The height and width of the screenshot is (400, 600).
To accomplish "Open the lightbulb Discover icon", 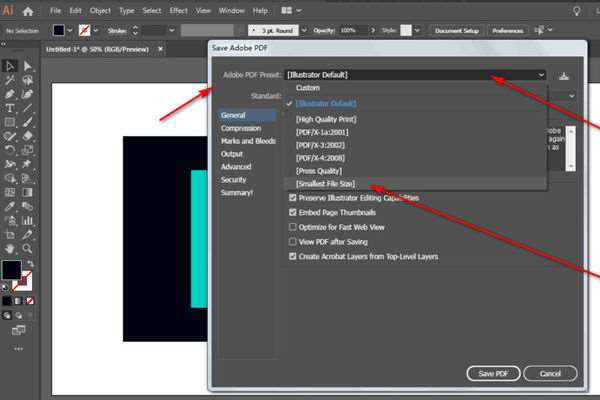I will click(x=576, y=11).
